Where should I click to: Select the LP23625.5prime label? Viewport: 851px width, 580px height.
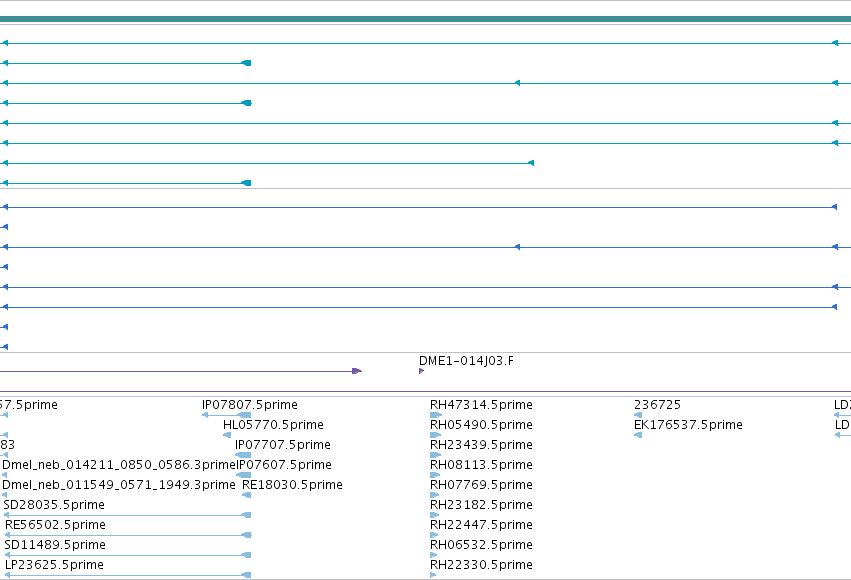tap(54, 565)
